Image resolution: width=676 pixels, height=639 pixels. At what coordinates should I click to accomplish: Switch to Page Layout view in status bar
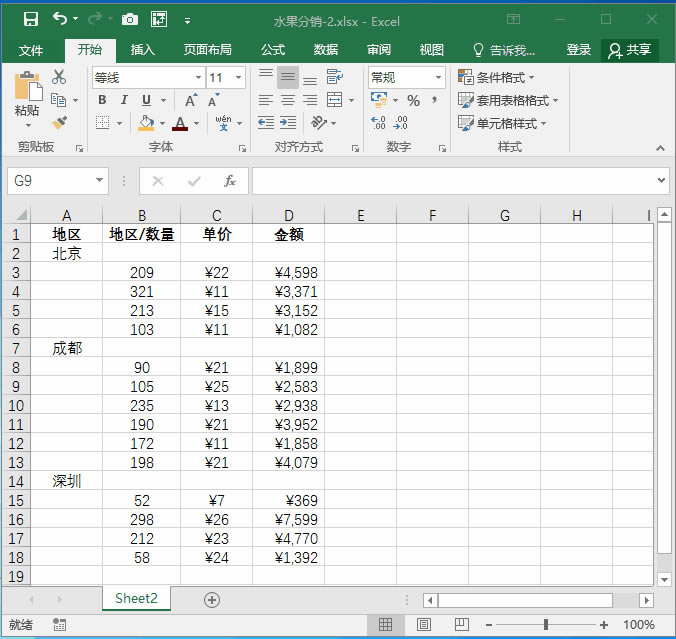pyautogui.click(x=423, y=625)
